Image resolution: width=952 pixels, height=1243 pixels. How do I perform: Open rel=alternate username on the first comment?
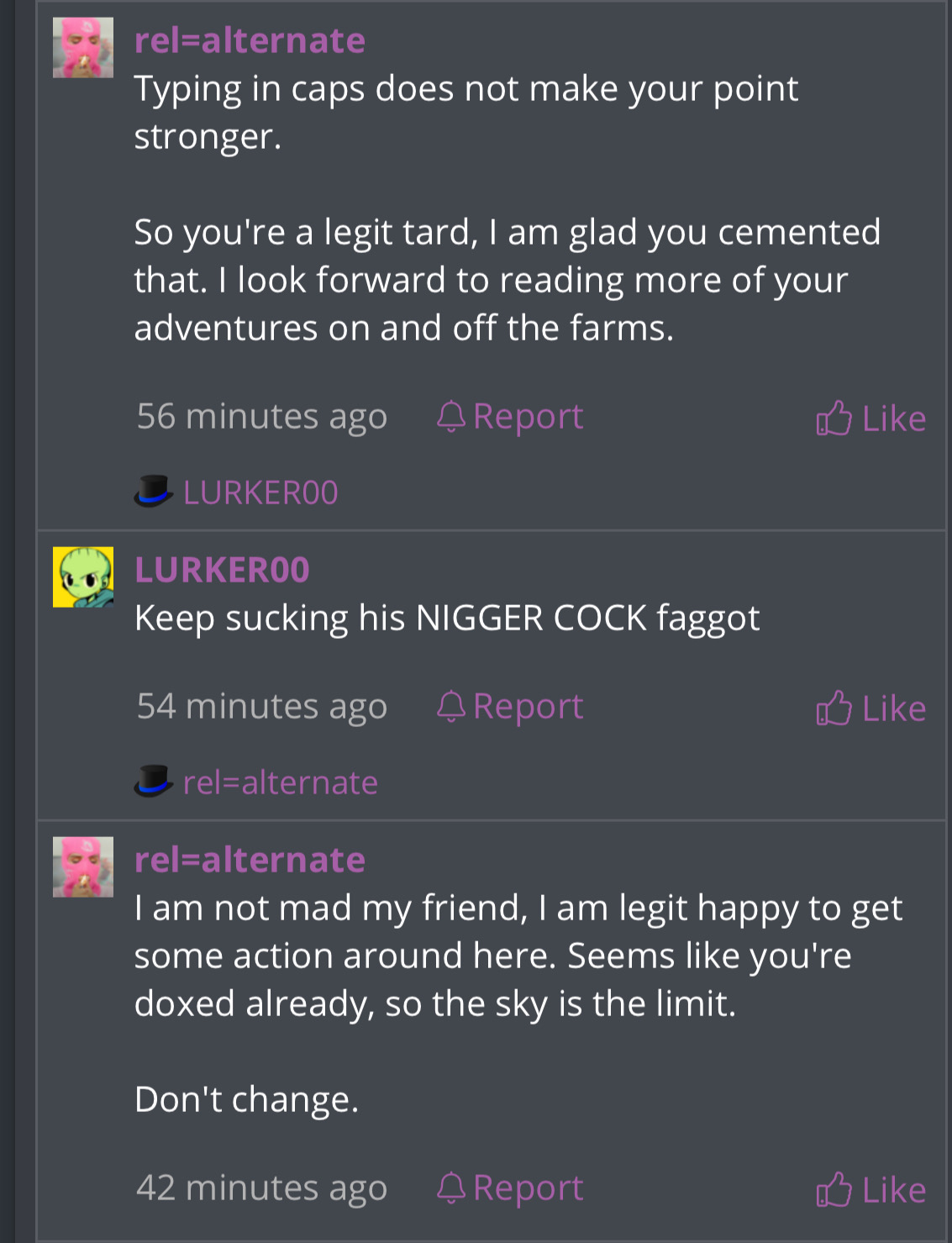click(250, 40)
